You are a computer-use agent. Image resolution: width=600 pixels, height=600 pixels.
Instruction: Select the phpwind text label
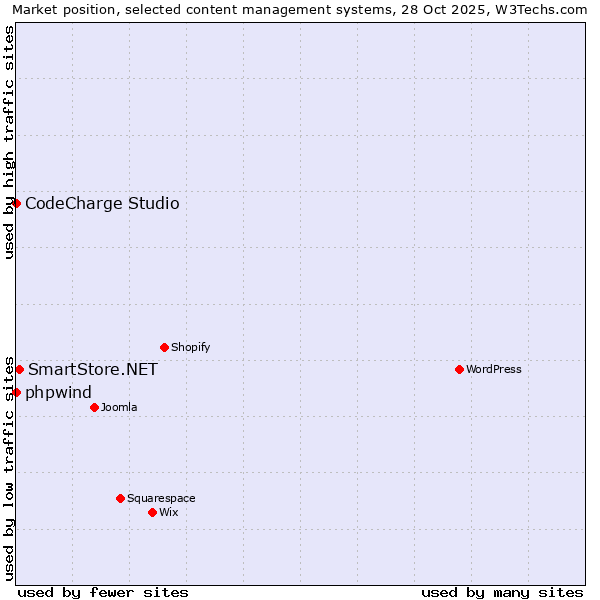coord(58,392)
